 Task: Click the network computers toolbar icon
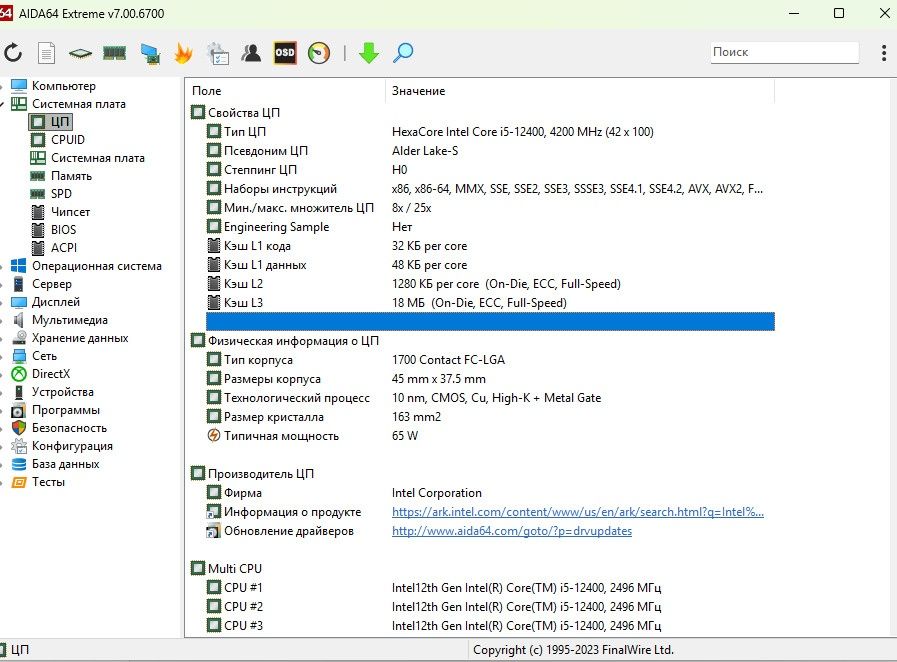click(150, 54)
